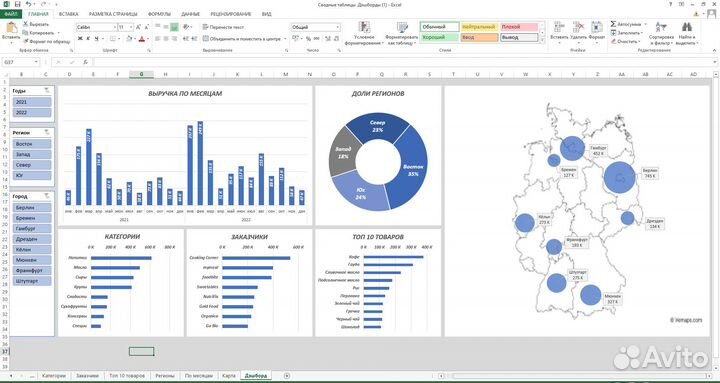This screenshot has height=383, width=720.
Task: Open the ФАЙЛ tab
Action: click(10, 14)
